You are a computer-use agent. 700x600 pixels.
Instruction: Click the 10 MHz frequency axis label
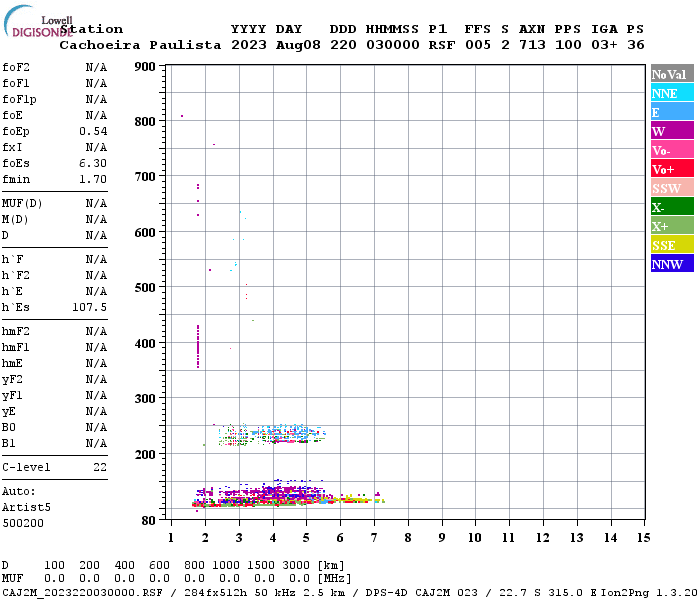pyautogui.click(x=475, y=538)
